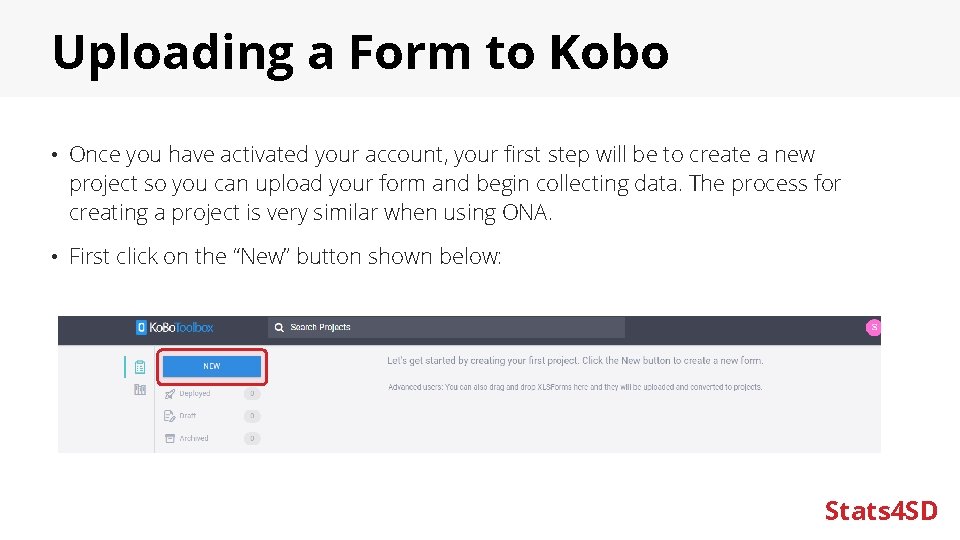Screen dimensions: 960x540
Task: Click the slide title "Uploading a Form to Kobo"
Action: pyautogui.click(x=360, y=52)
